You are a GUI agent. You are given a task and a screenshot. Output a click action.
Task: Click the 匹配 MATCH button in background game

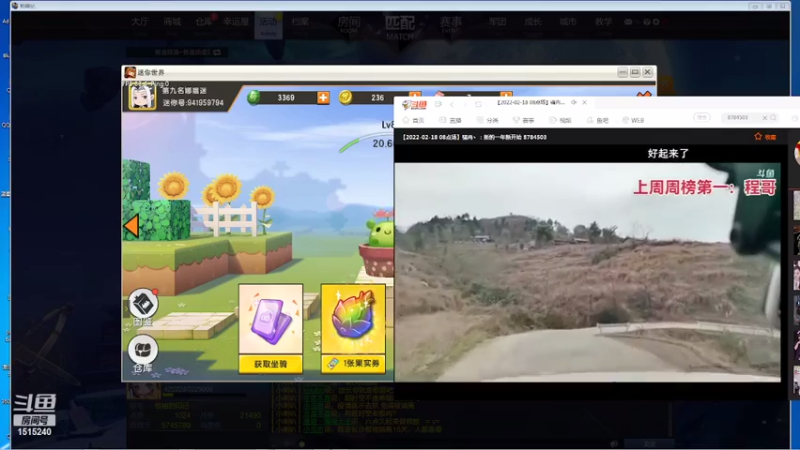pyautogui.click(x=400, y=27)
